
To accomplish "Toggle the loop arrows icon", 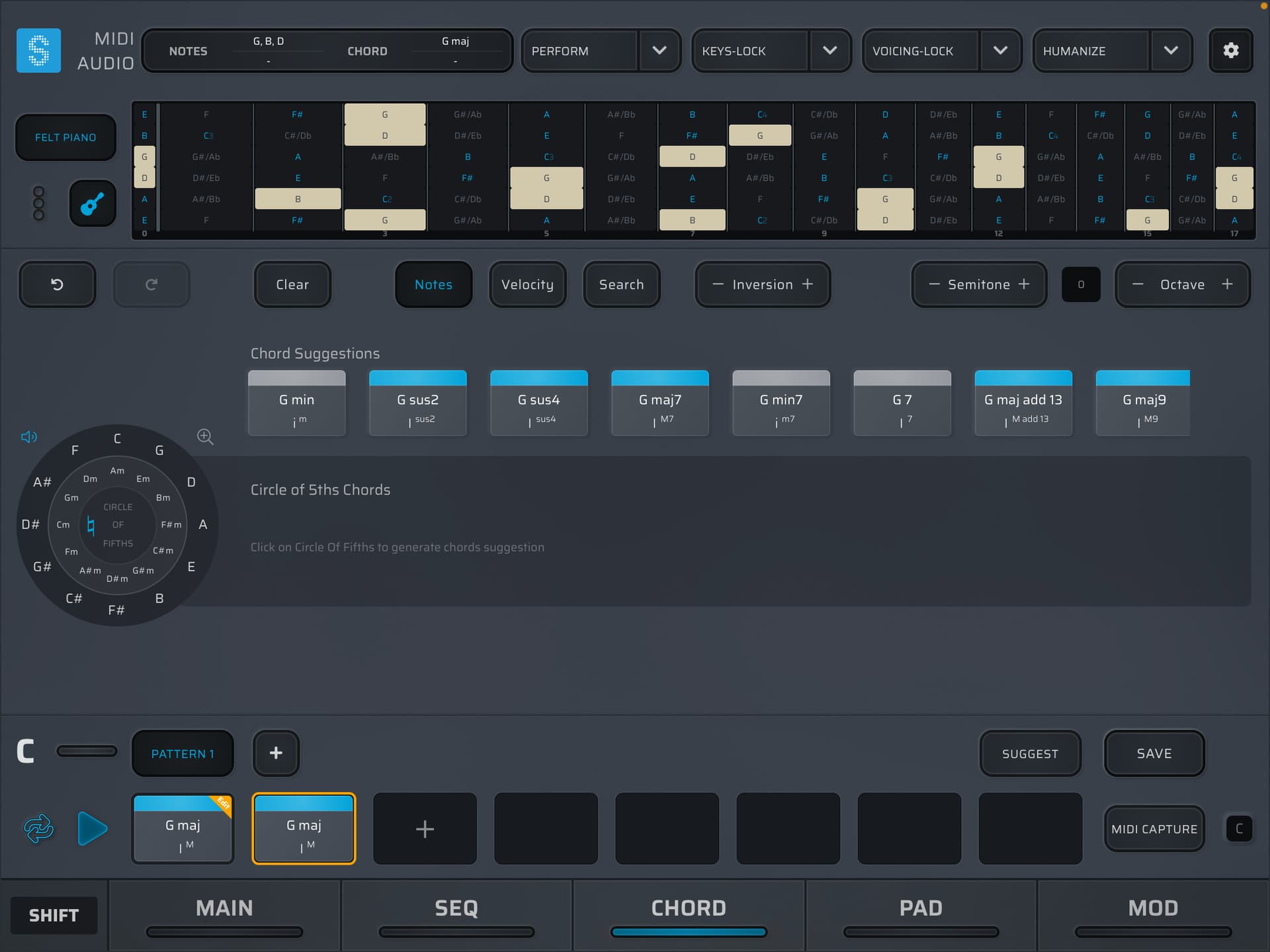I will point(38,828).
